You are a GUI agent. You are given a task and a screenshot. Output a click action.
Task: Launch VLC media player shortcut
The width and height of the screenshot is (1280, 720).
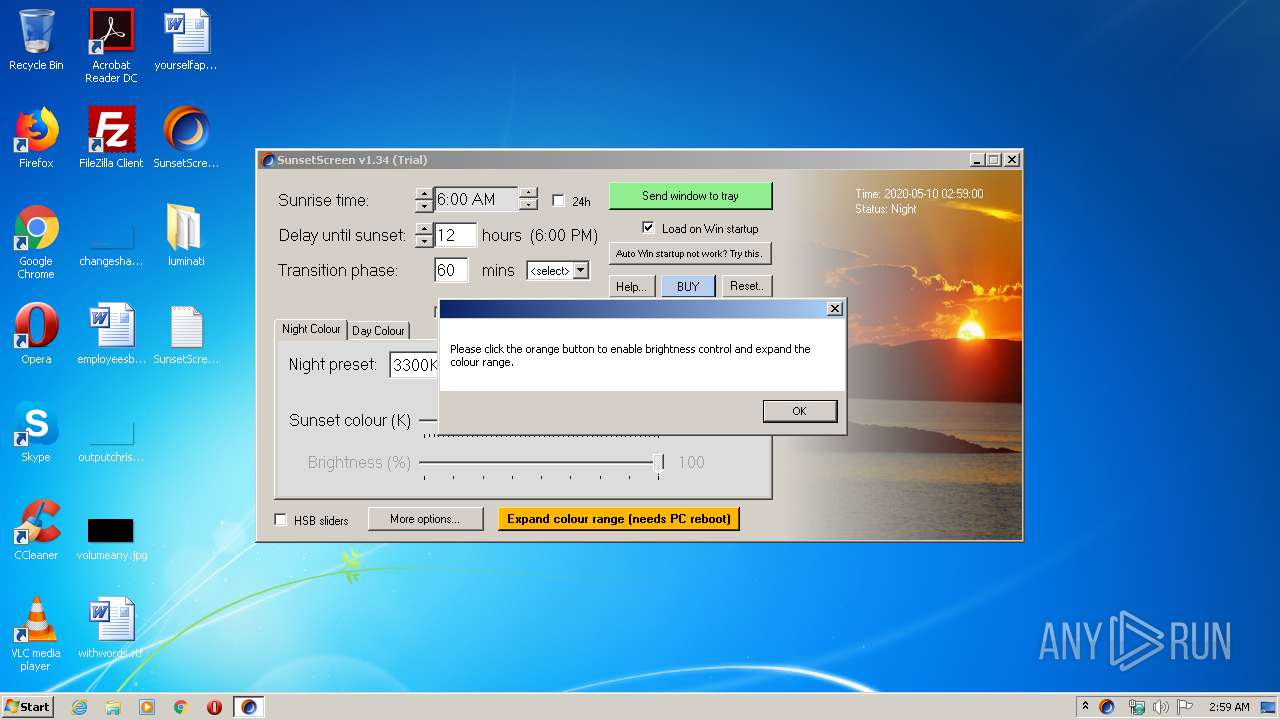[x=36, y=634]
